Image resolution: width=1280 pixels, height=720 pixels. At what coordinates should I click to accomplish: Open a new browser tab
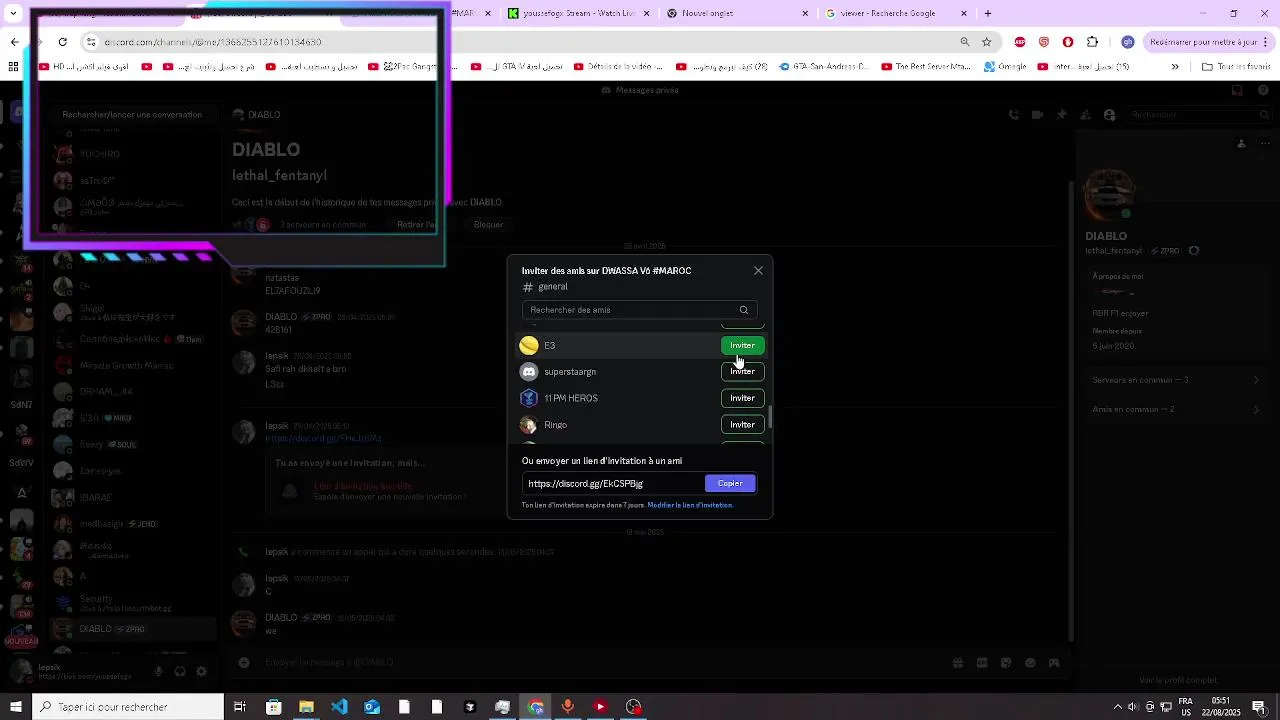[988, 13]
